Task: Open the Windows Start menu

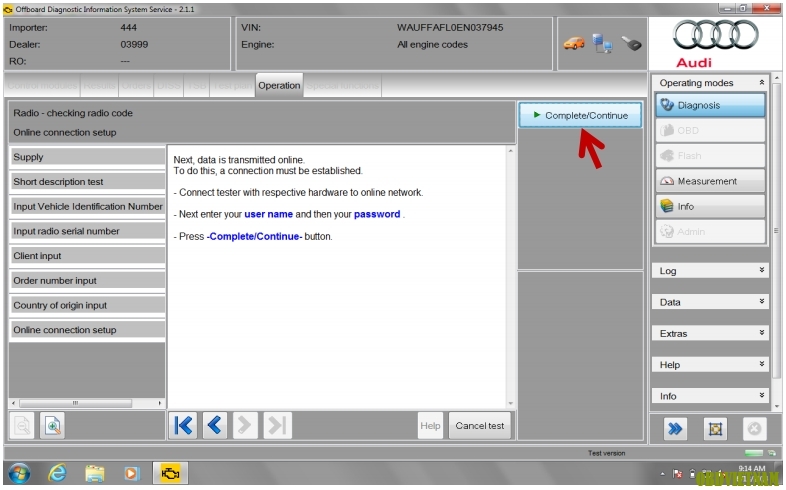Action: click(x=19, y=473)
